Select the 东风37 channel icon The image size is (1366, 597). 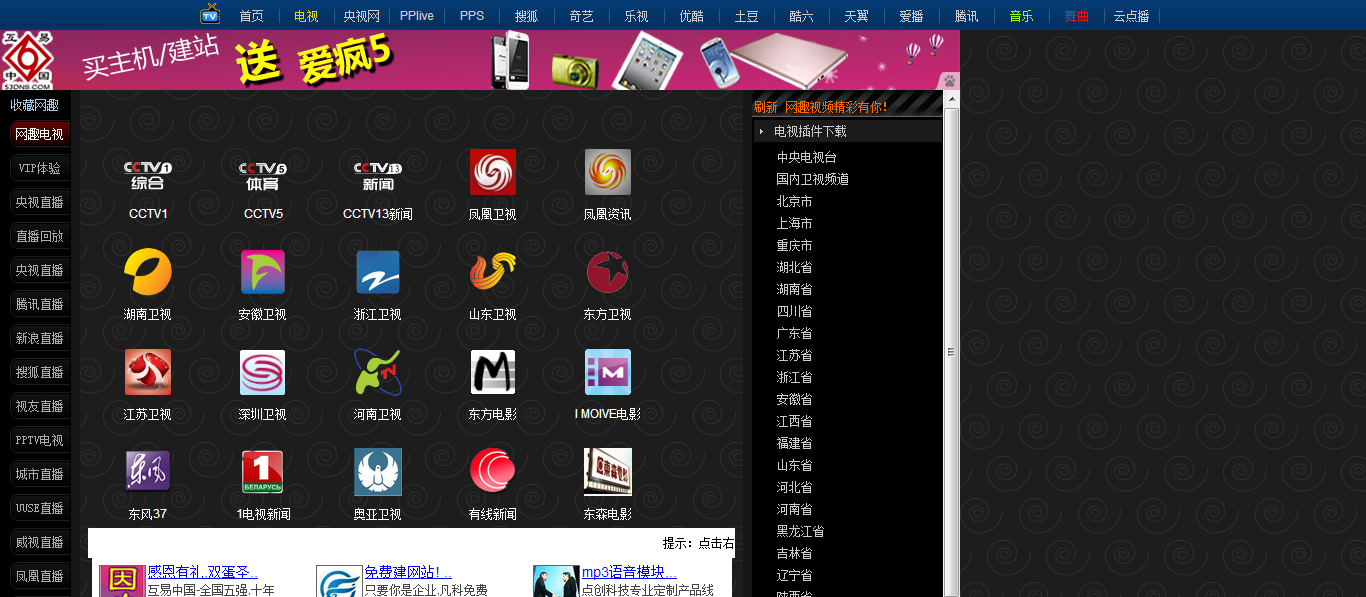point(148,471)
